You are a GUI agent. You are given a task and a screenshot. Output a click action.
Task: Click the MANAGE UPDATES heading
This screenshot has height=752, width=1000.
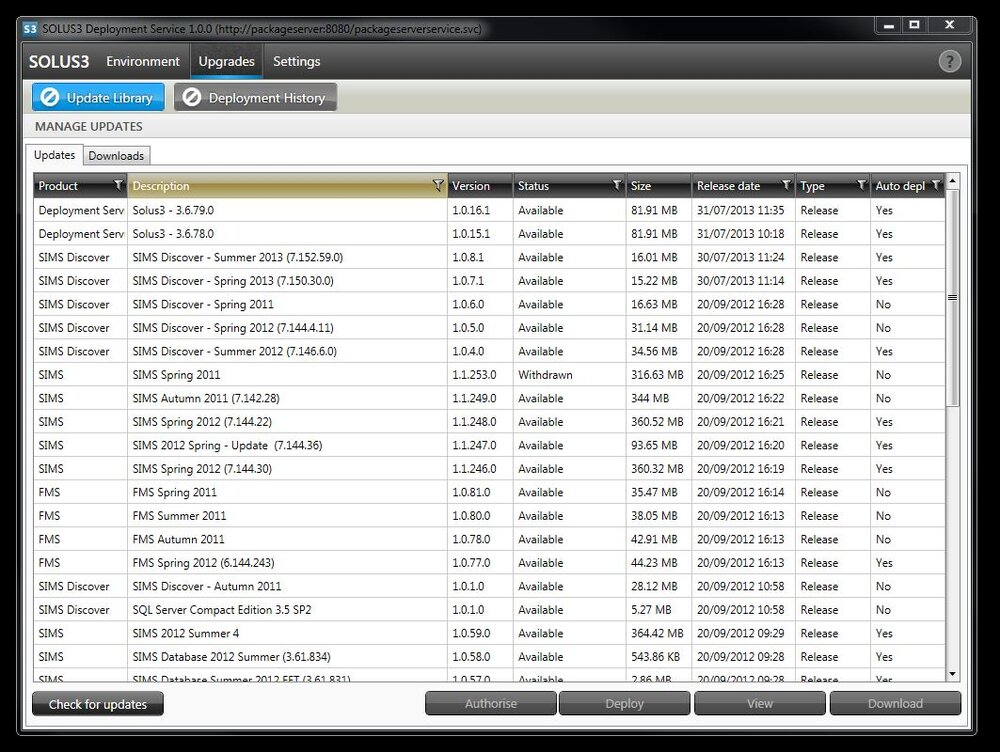click(x=89, y=126)
